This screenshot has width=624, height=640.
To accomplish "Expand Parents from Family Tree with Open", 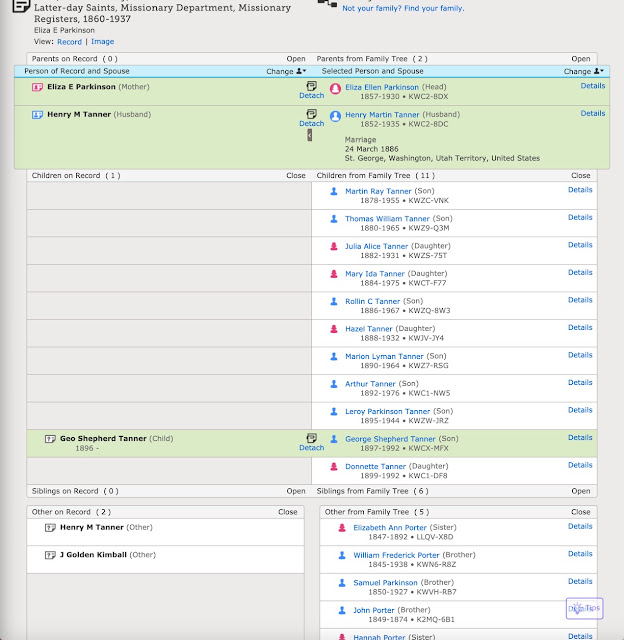I will pos(581,59).
